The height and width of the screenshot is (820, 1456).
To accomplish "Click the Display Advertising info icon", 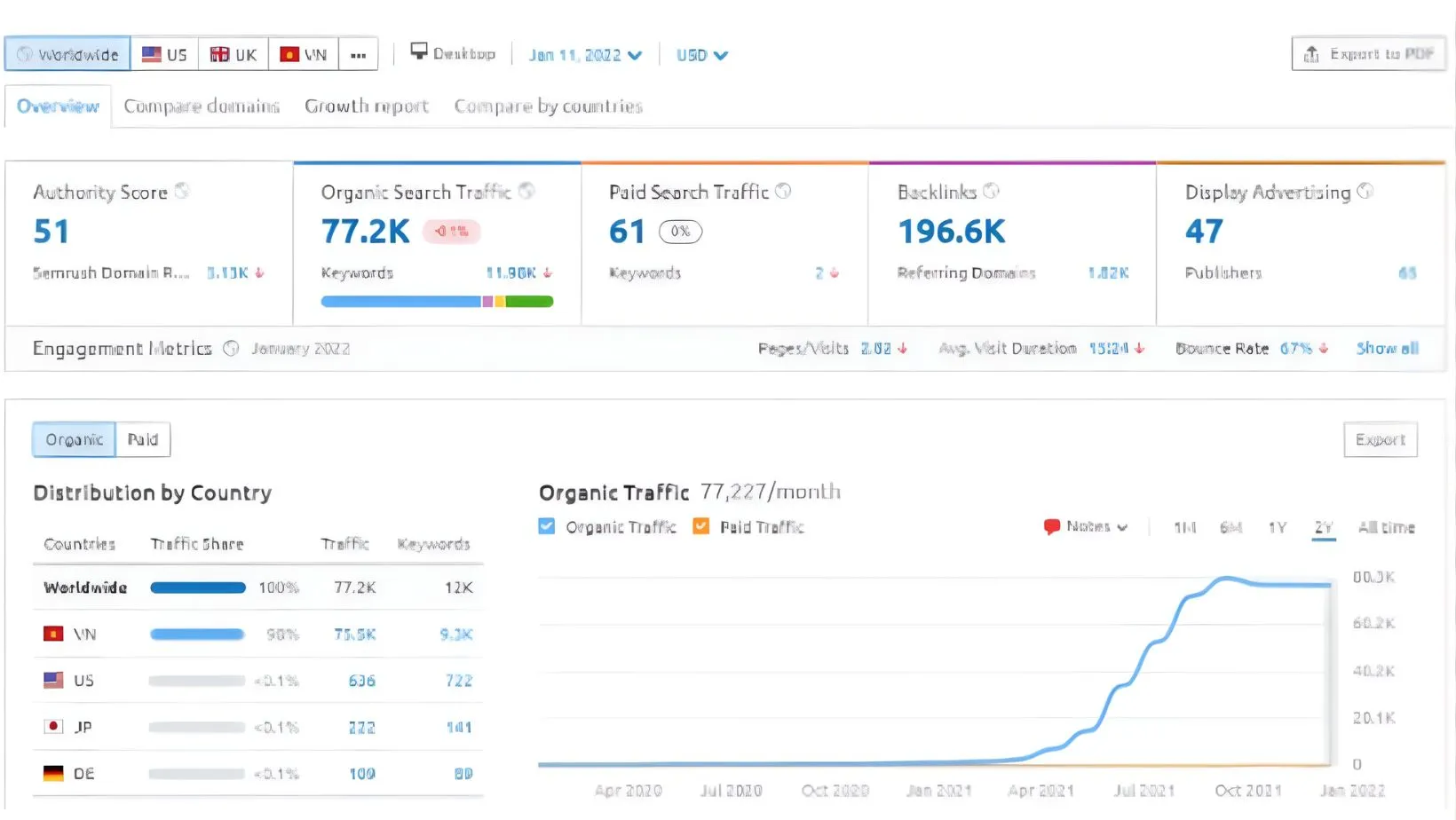I will click(x=1365, y=191).
